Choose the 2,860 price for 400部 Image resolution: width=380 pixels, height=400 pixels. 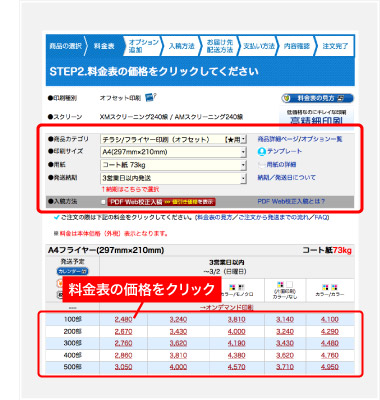[123, 355]
